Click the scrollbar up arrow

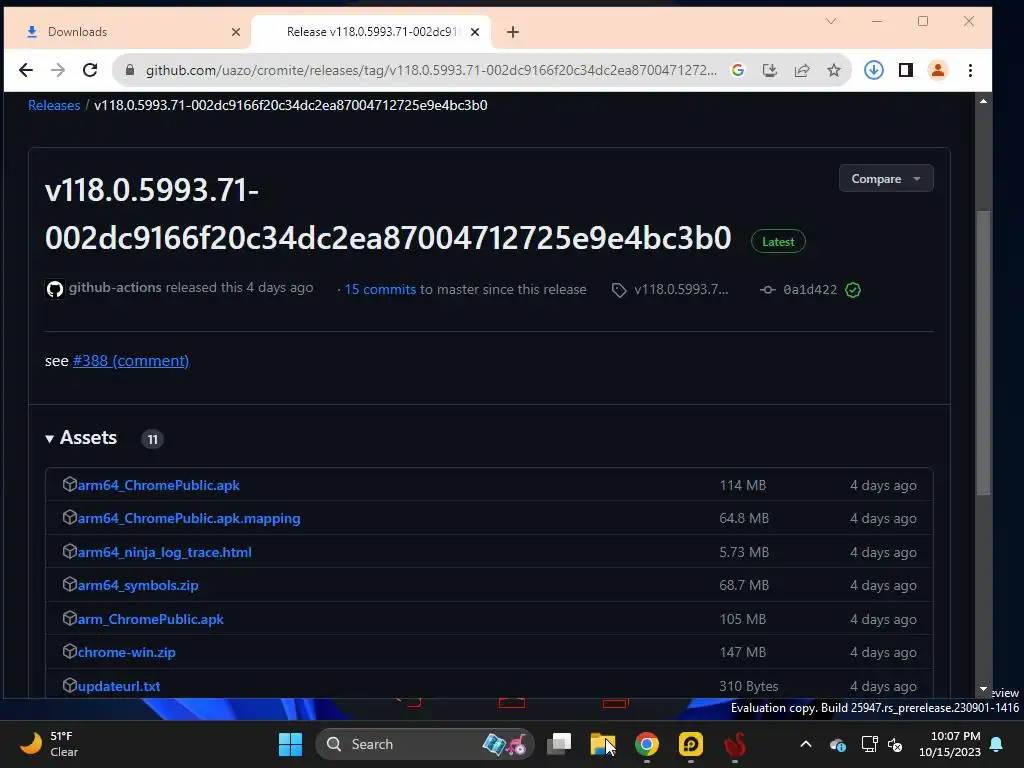pyautogui.click(x=984, y=101)
